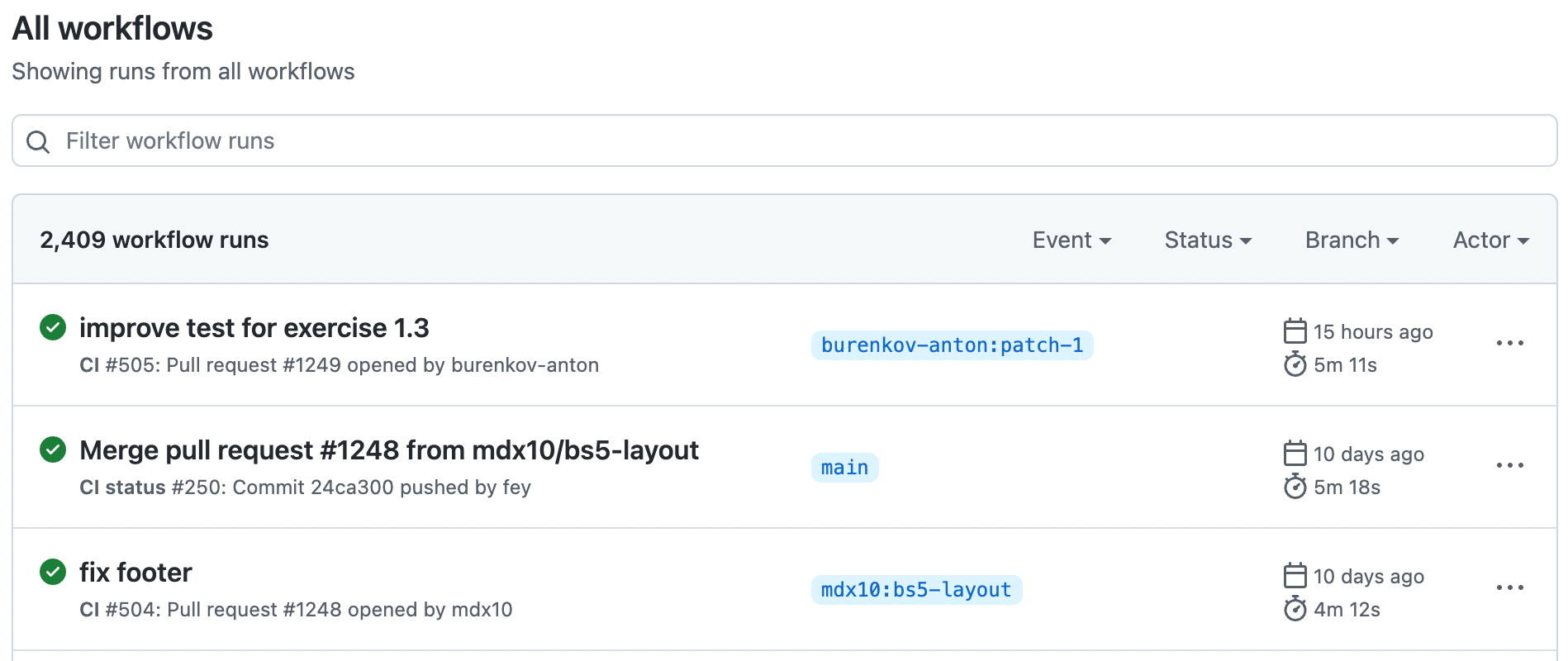This screenshot has height=661, width=1568.
Task: Click the green check icon on the merge #1248 run
Action: coord(52,449)
